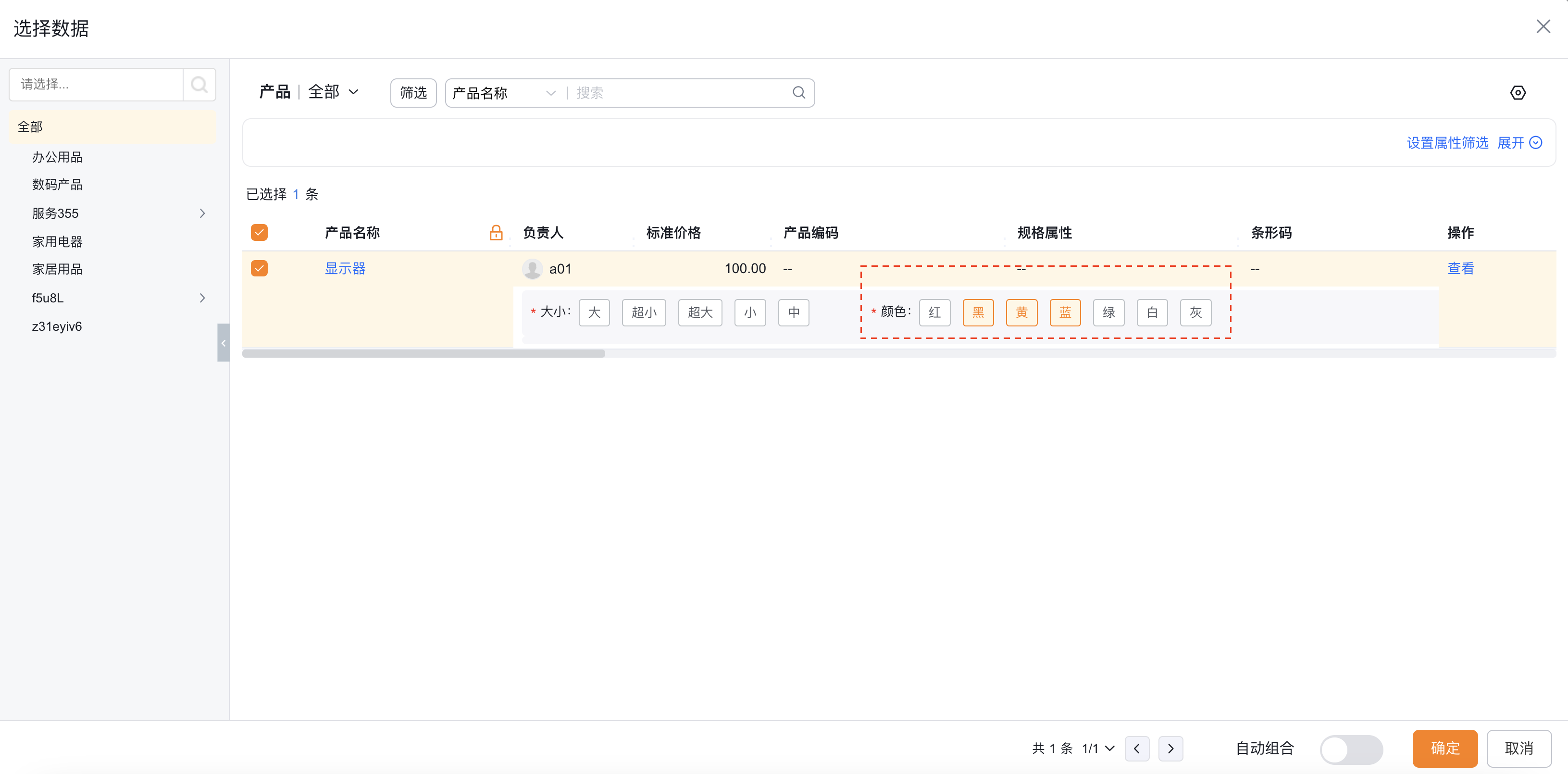Click the category search magnifier icon
Screen dimensions: 1568x774
coord(199,84)
